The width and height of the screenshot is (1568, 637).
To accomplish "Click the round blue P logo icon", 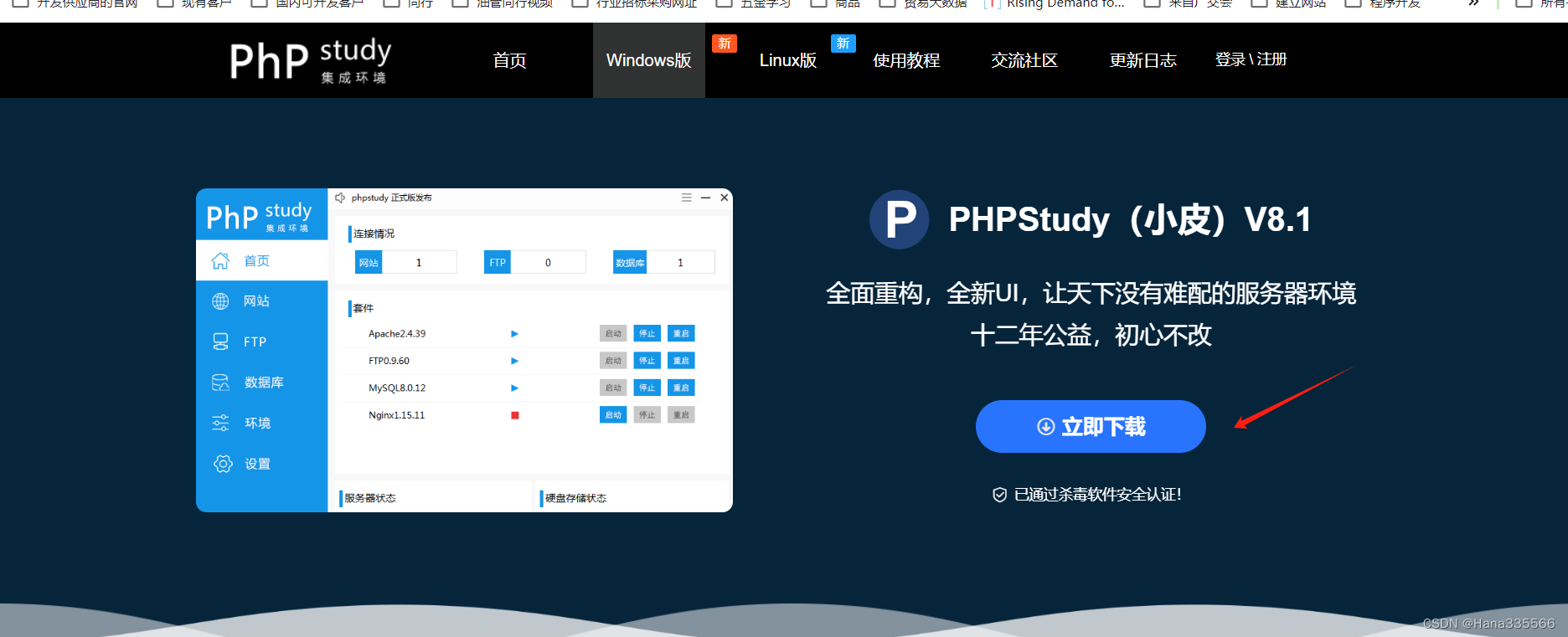I will click(899, 219).
